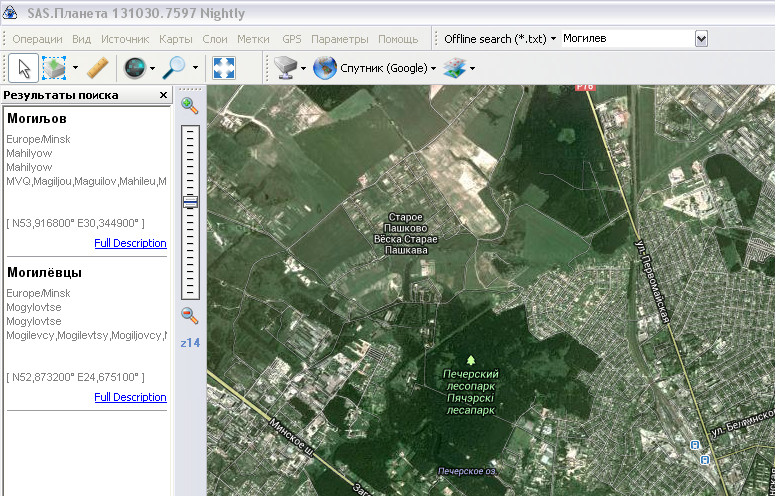The image size is (776, 498).
Task: Open the Операции menu
Action: pos(39,39)
